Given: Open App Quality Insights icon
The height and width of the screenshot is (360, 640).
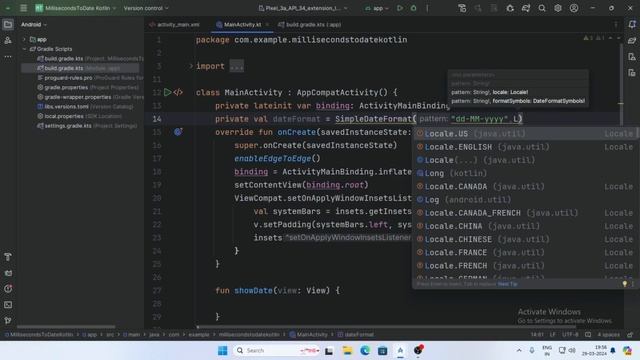Looking at the screenshot, I should point(8,289).
